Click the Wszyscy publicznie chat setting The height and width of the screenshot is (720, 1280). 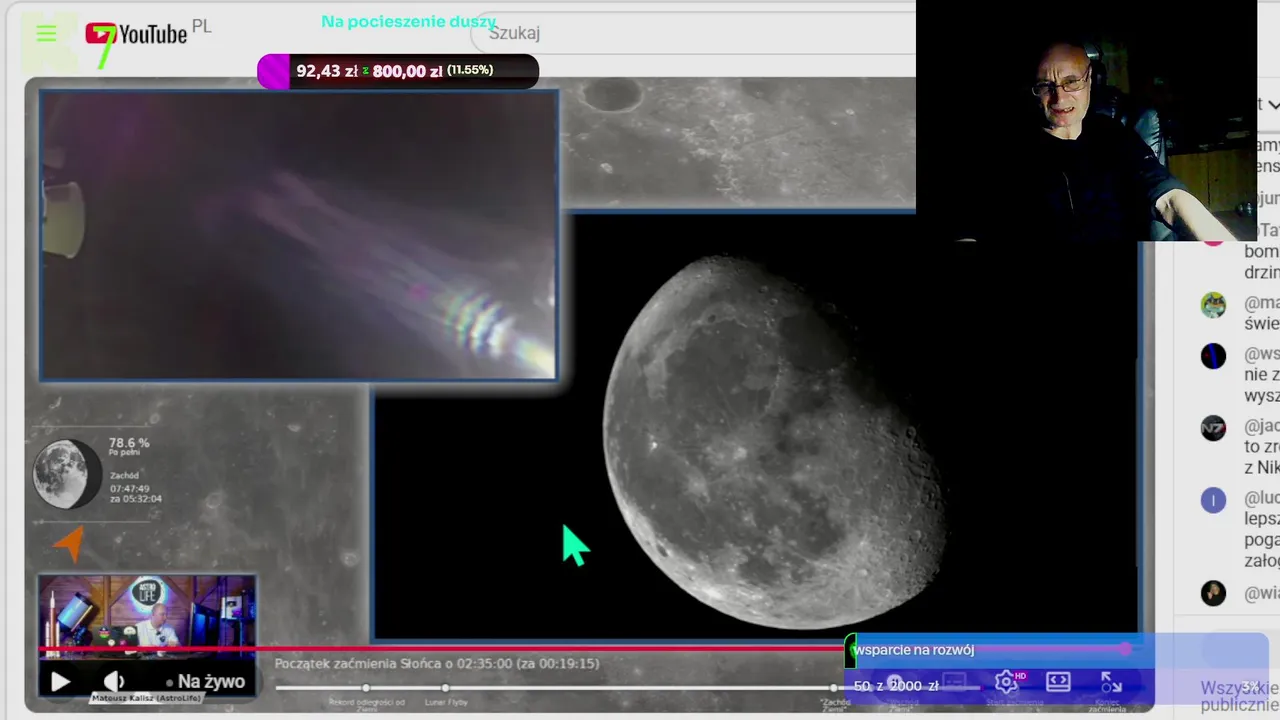point(1240,696)
